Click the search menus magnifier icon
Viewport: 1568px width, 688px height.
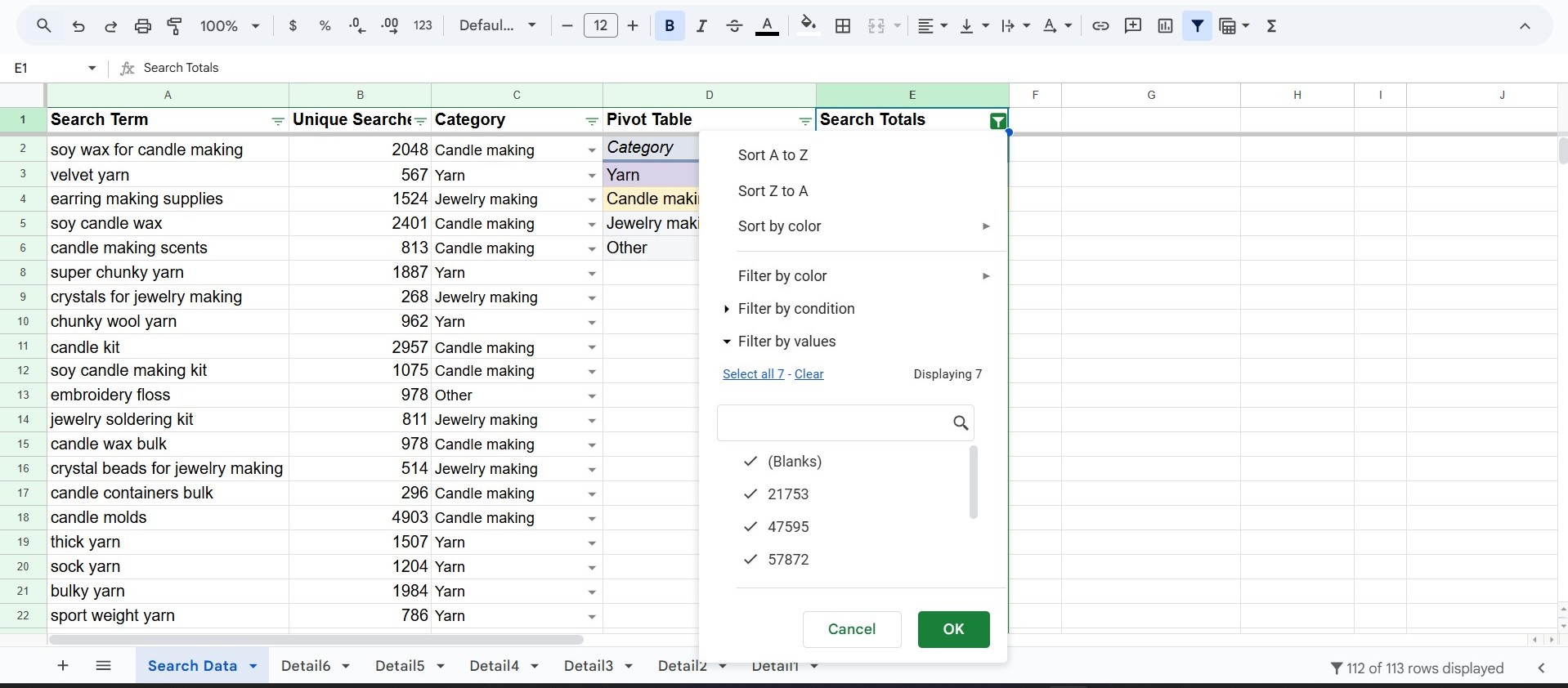click(44, 26)
